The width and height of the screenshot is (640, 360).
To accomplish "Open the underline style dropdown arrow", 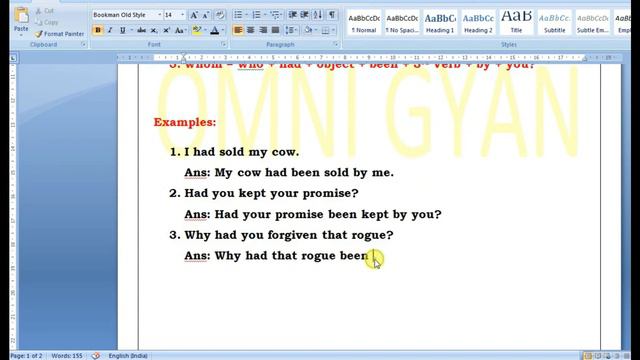I will pyautogui.click(x=131, y=30).
